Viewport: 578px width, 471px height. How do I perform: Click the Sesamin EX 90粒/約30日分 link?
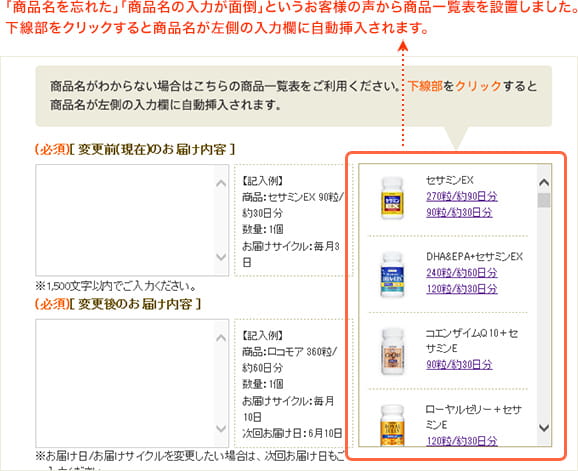[x=459, y=212]
